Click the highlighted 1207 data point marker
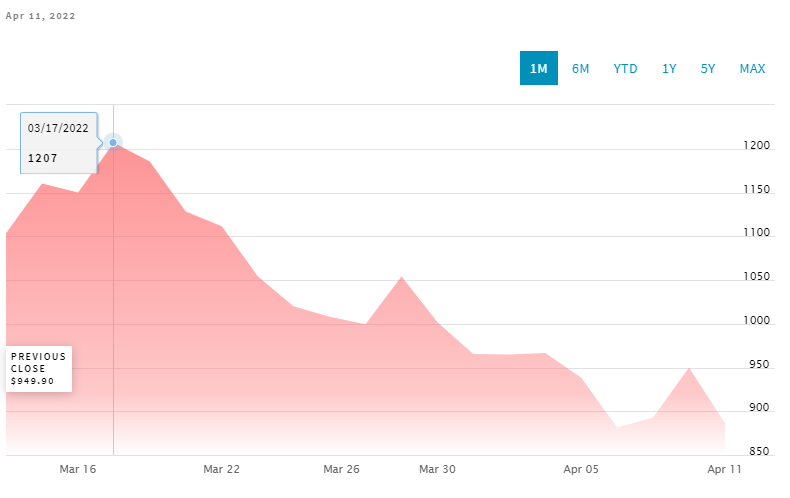This screenshot has width=790, height=498. tap(113, 143)
